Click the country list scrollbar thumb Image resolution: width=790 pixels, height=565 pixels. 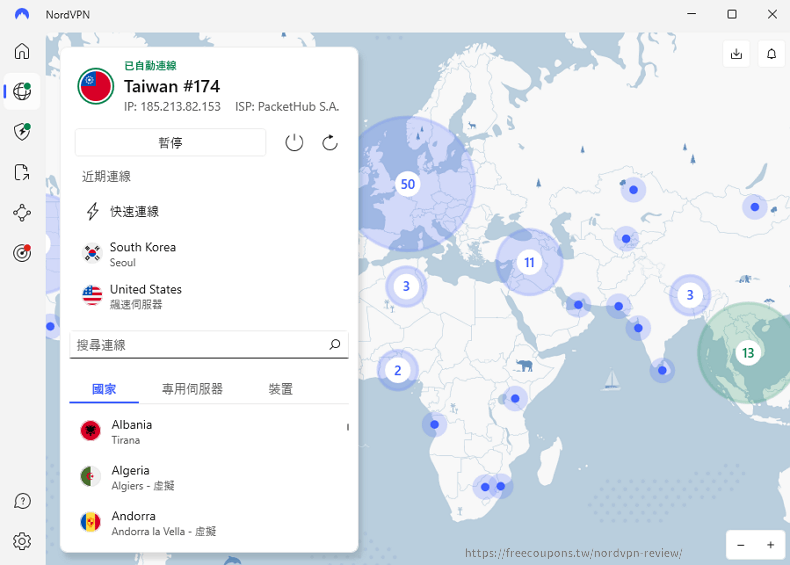[348, 427]
